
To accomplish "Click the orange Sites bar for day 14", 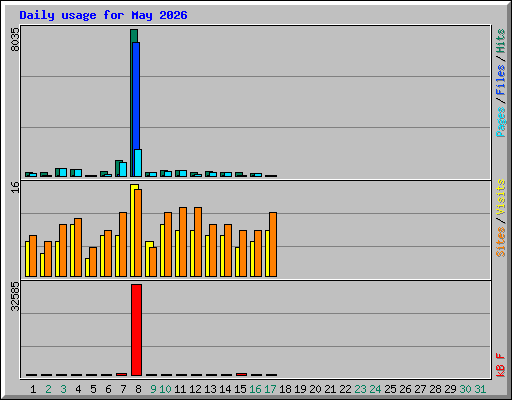I will click(228, 250).
